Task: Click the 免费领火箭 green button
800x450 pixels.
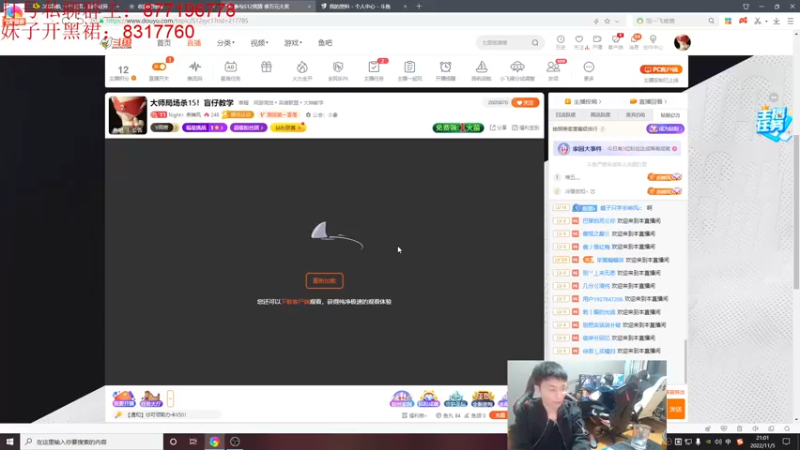Action: point(458,128)
